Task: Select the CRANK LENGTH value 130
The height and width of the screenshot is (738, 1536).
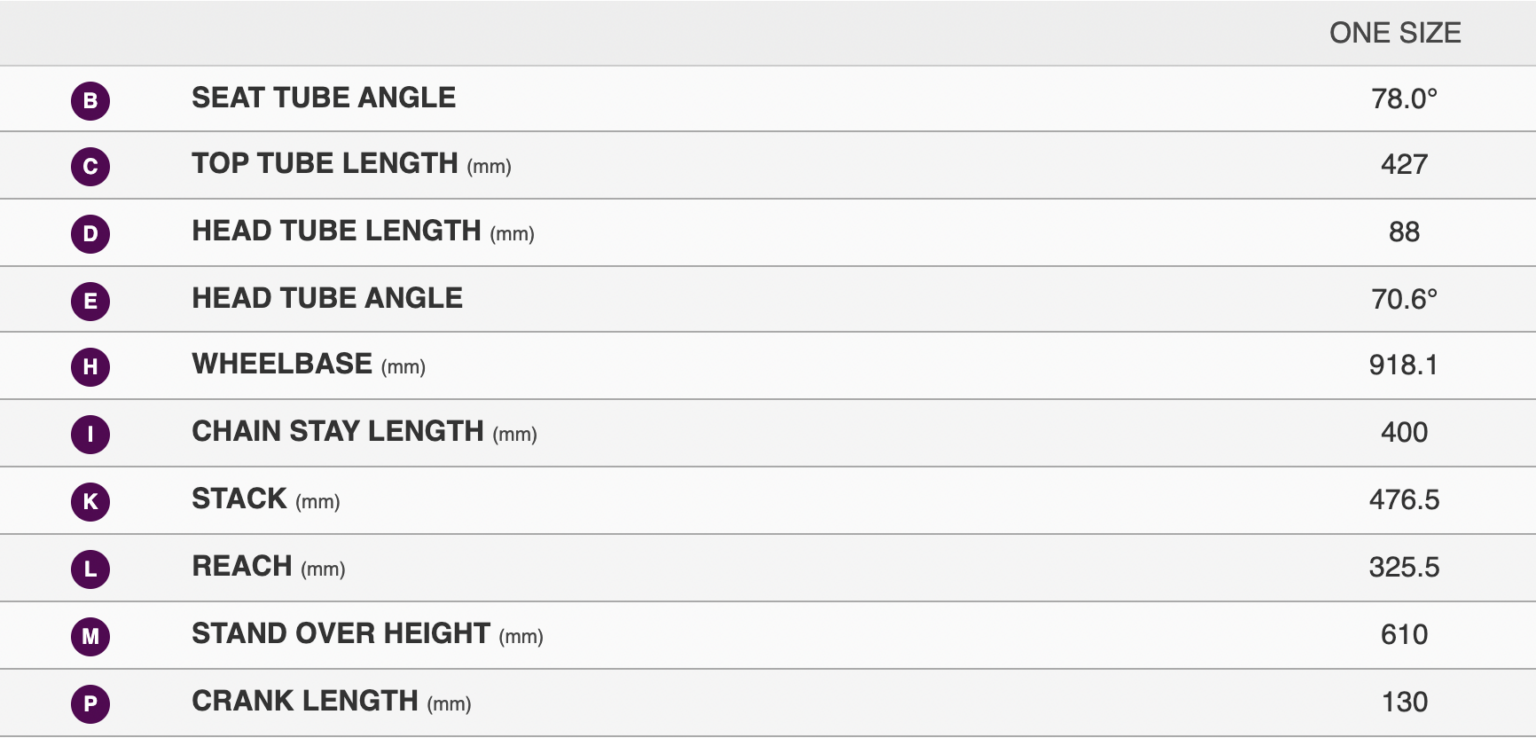Action: pyautogui.click(x=1404, y=702)
